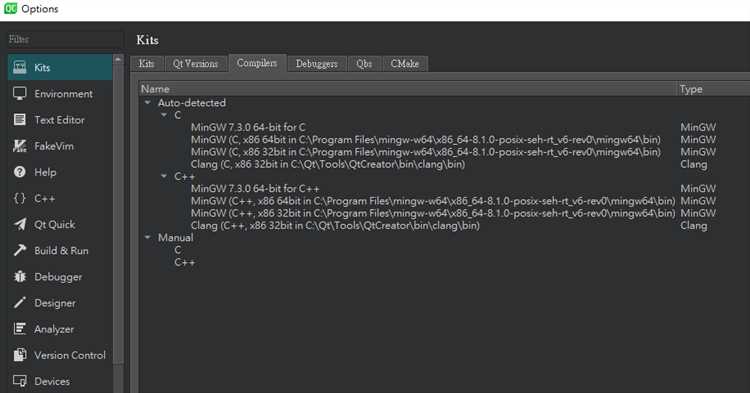Image resolution: width=750 pixels, height=393 pixels.
Task: Click the Environment label in sidebar
Action: tap(64, 94)
